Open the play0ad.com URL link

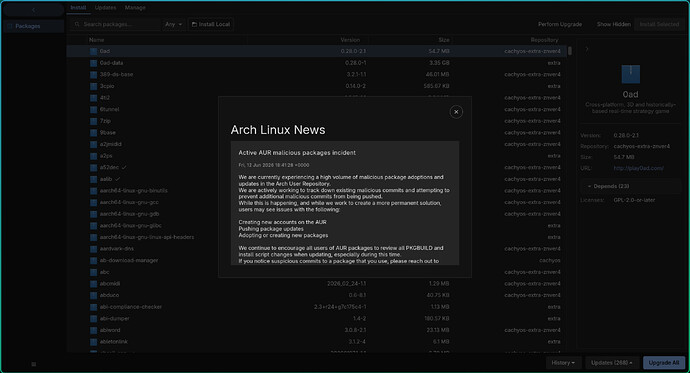(x=639, y=168)
